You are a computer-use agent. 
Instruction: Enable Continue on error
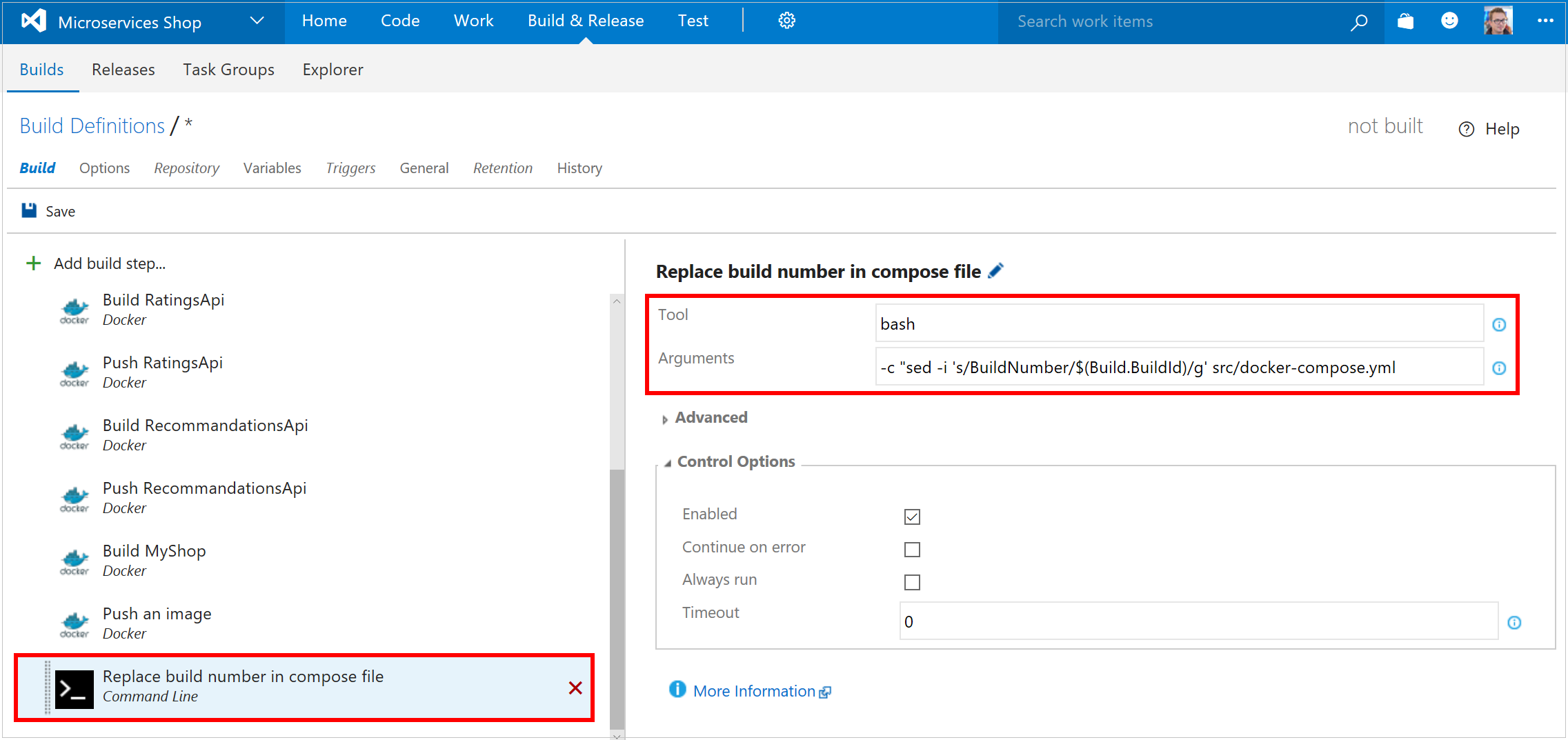[912, 549]
